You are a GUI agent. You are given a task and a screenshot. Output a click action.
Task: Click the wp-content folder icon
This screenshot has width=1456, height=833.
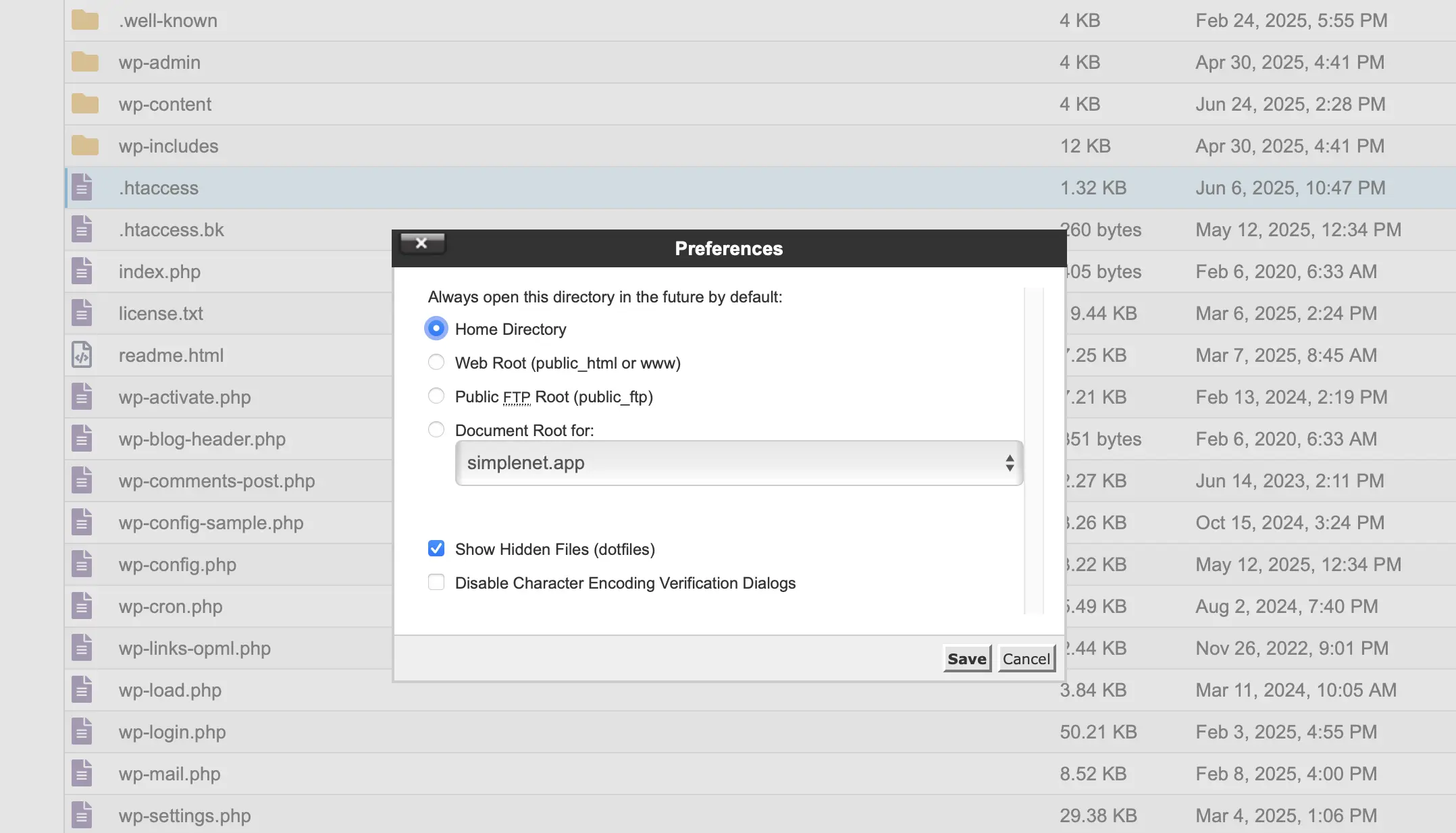coord(84,104)
